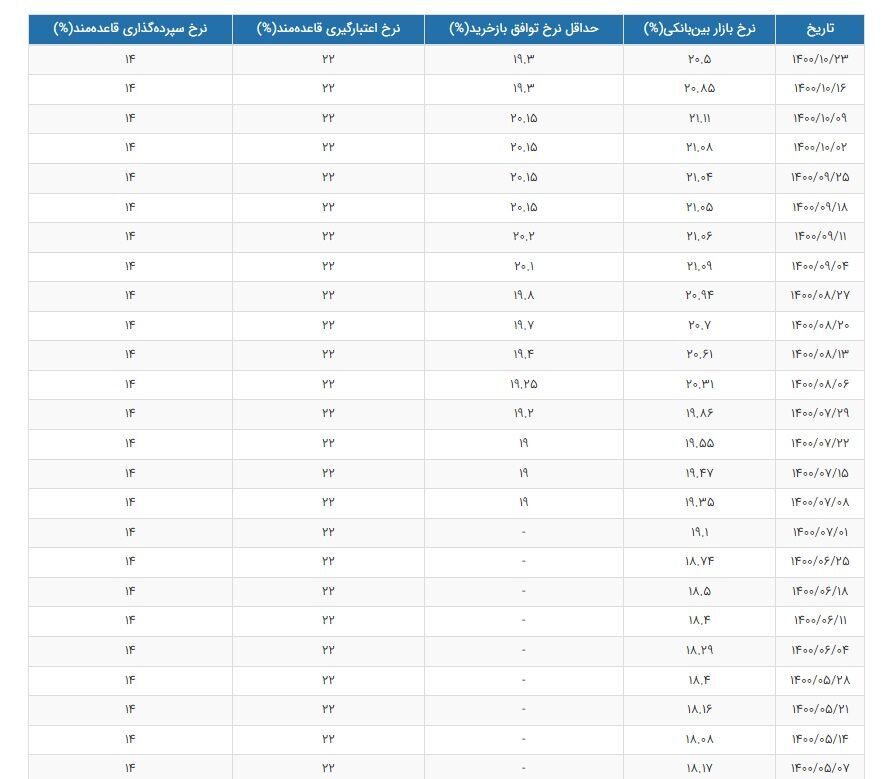Select the date cell ۱۴۰۰/۰۹/۰۴
The width and height of the screenshot is (895, 779).
tap(820, 265)
